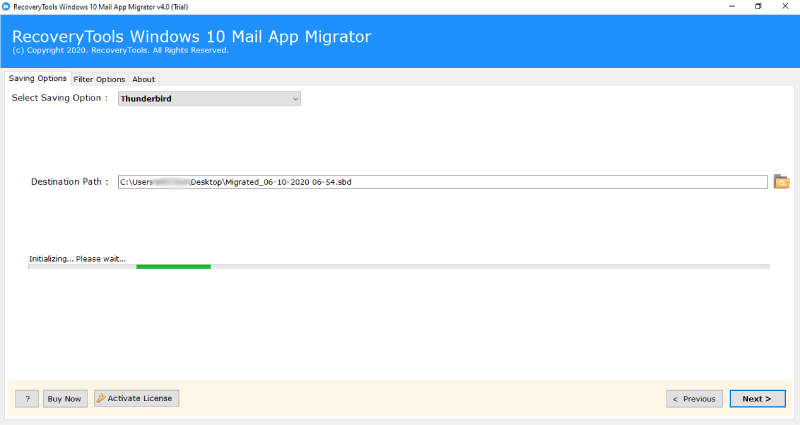Open the About tab
Screen dimensions: 800x425
click(143, 79)
